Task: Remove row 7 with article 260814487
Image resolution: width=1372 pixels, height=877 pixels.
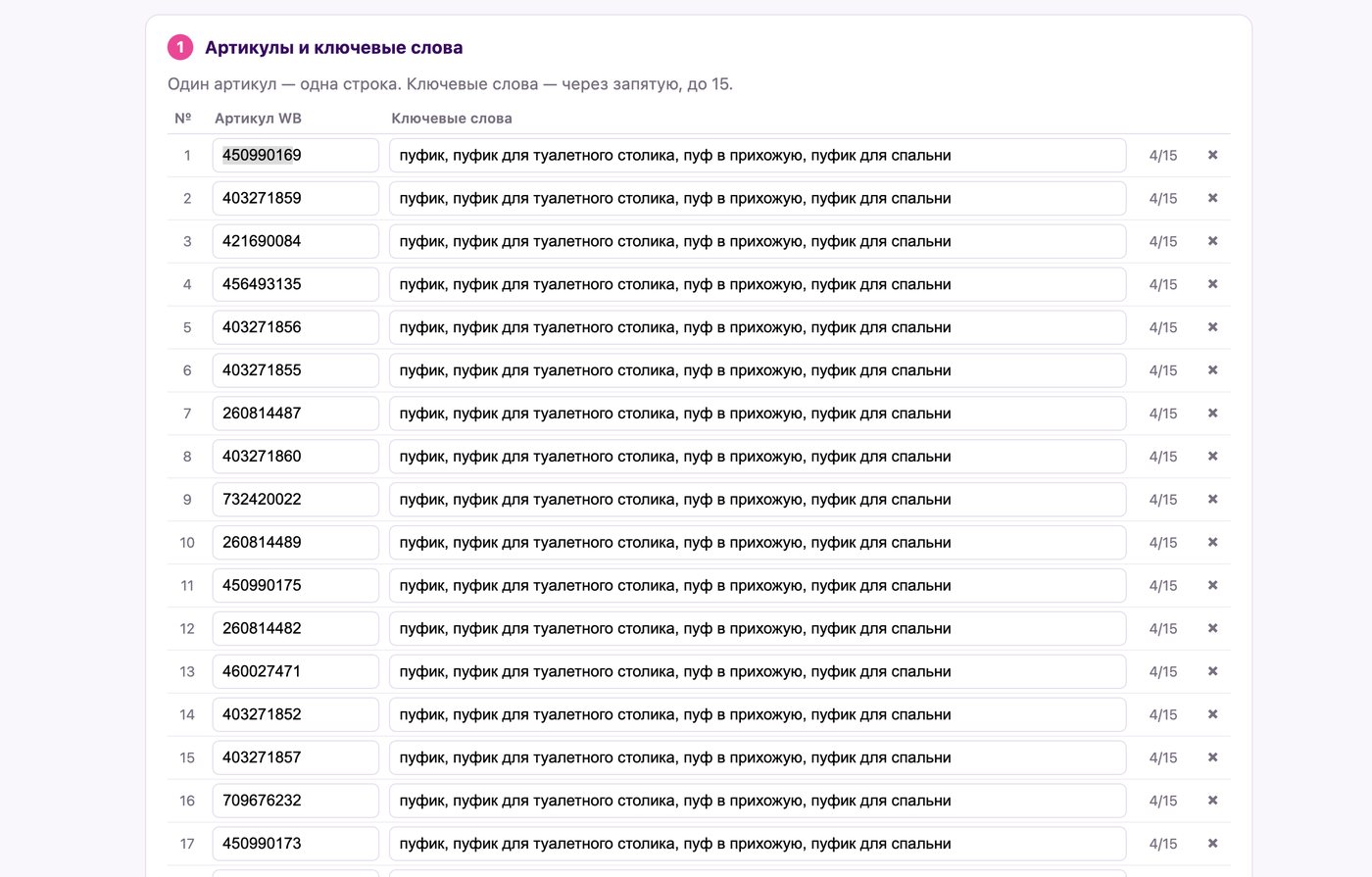Action: point(1212,414)
